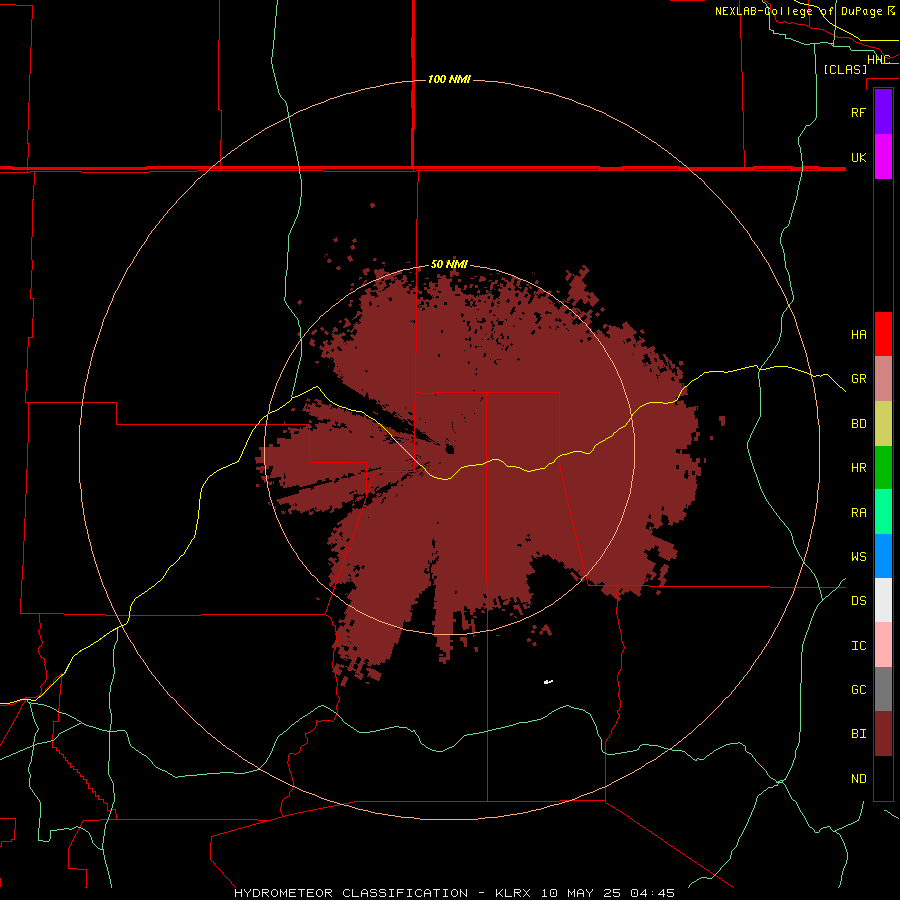Image resolution: width=900 pixels, height=900 pixels.
Task: Click the 04:45 timestamp
Action: [652, 893]
